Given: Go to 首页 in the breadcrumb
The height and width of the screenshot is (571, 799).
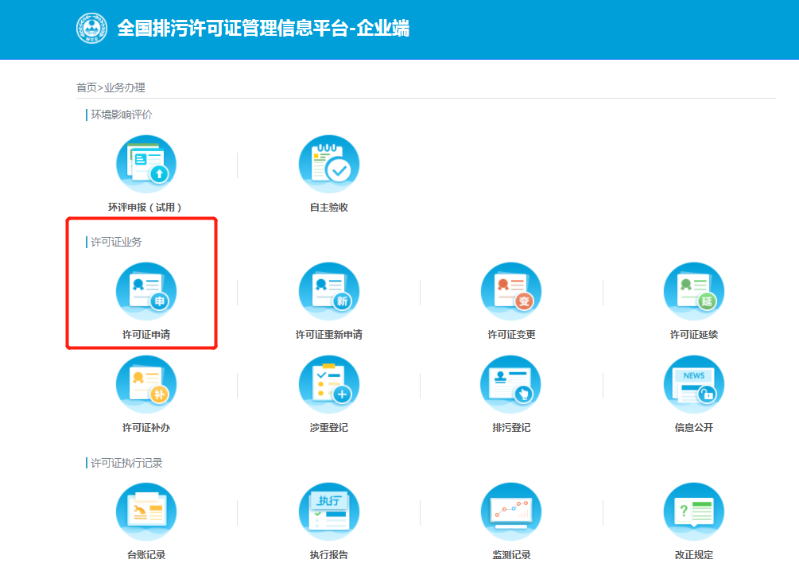Looking at the screenshot, I should click(86, 88).
